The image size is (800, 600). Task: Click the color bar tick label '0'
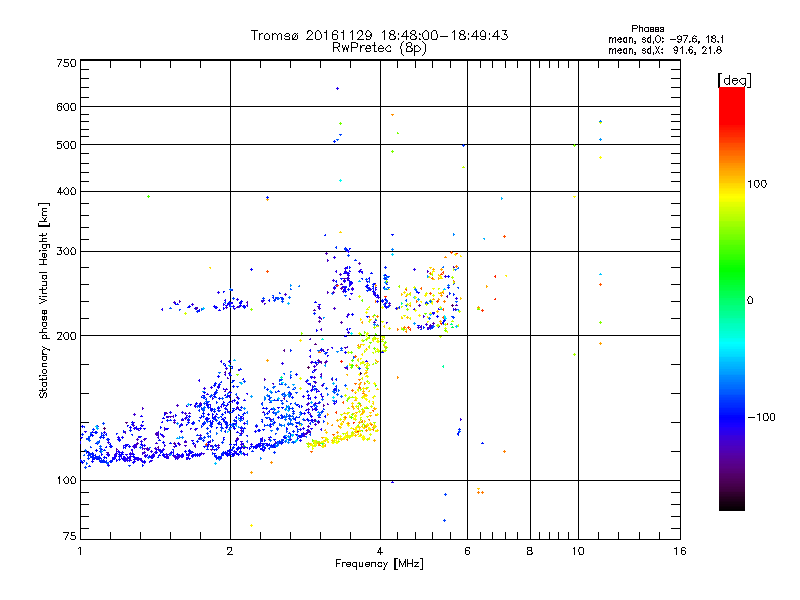coord(750,300)
